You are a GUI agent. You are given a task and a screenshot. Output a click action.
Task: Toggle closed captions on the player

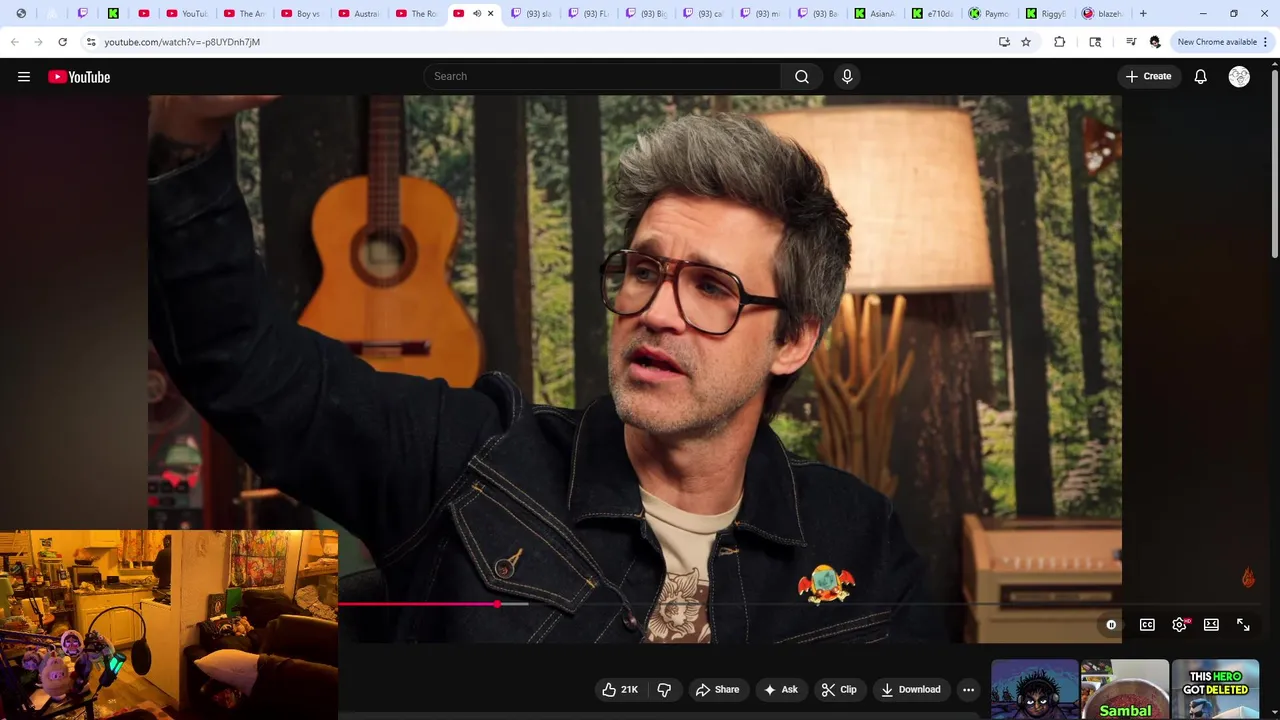coord(1147,624)
